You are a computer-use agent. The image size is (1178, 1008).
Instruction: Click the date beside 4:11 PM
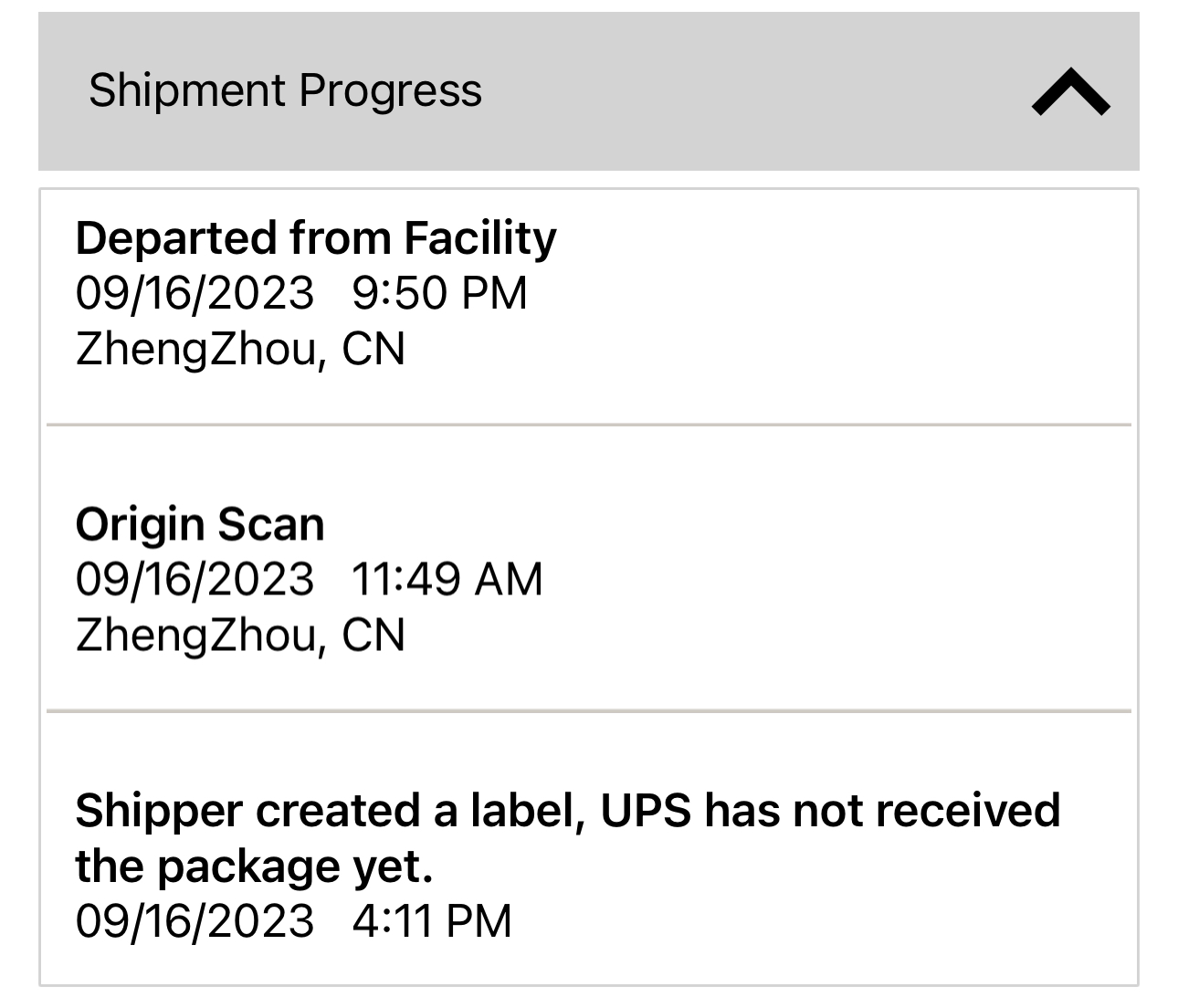(x=195, y=920)
